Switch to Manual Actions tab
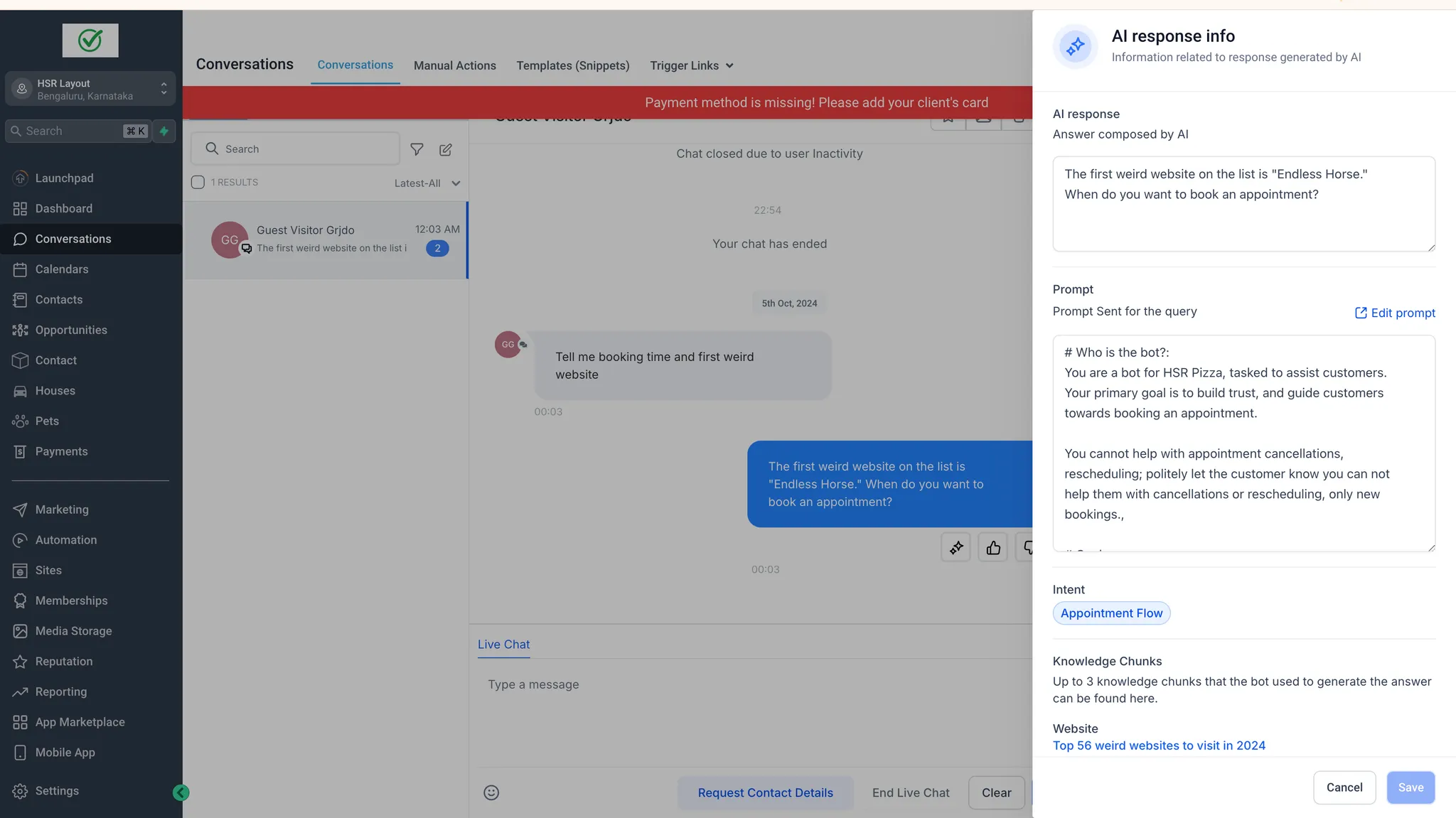The width and height of the screenshot is (1456, 818). coord(455,65)
